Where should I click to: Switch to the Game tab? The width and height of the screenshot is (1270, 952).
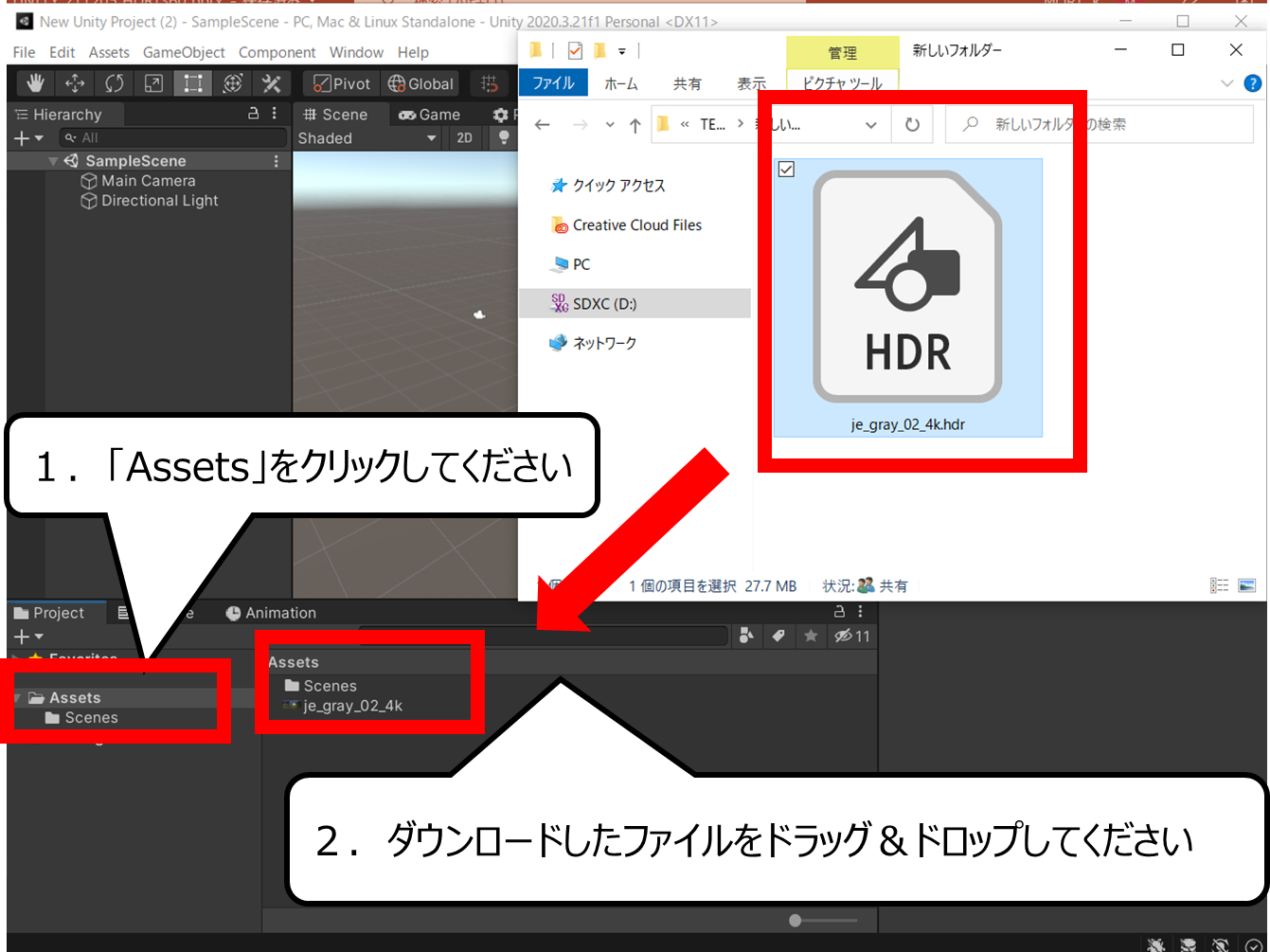click(429, 115)
